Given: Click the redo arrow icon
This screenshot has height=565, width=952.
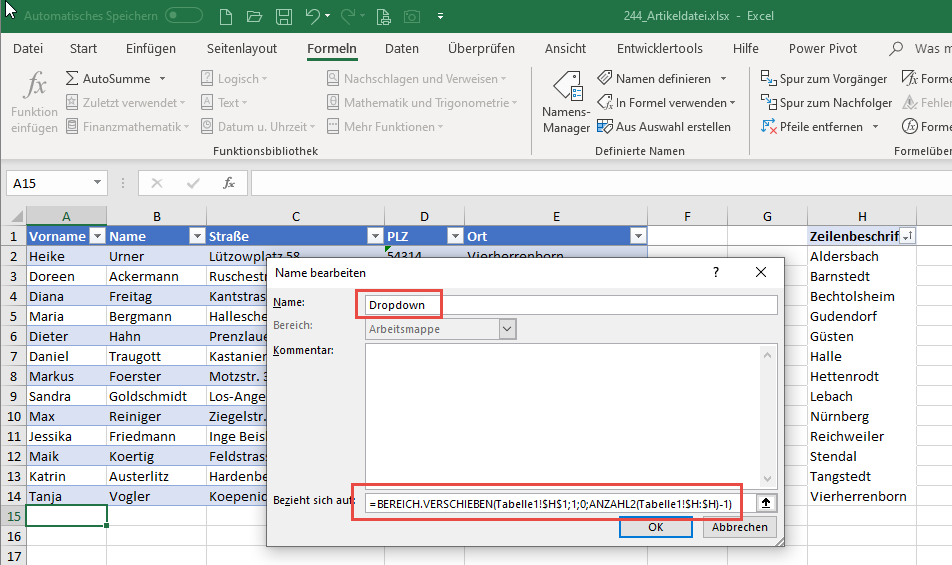Looking at the screenshot, I should click(x=348, y=16).
